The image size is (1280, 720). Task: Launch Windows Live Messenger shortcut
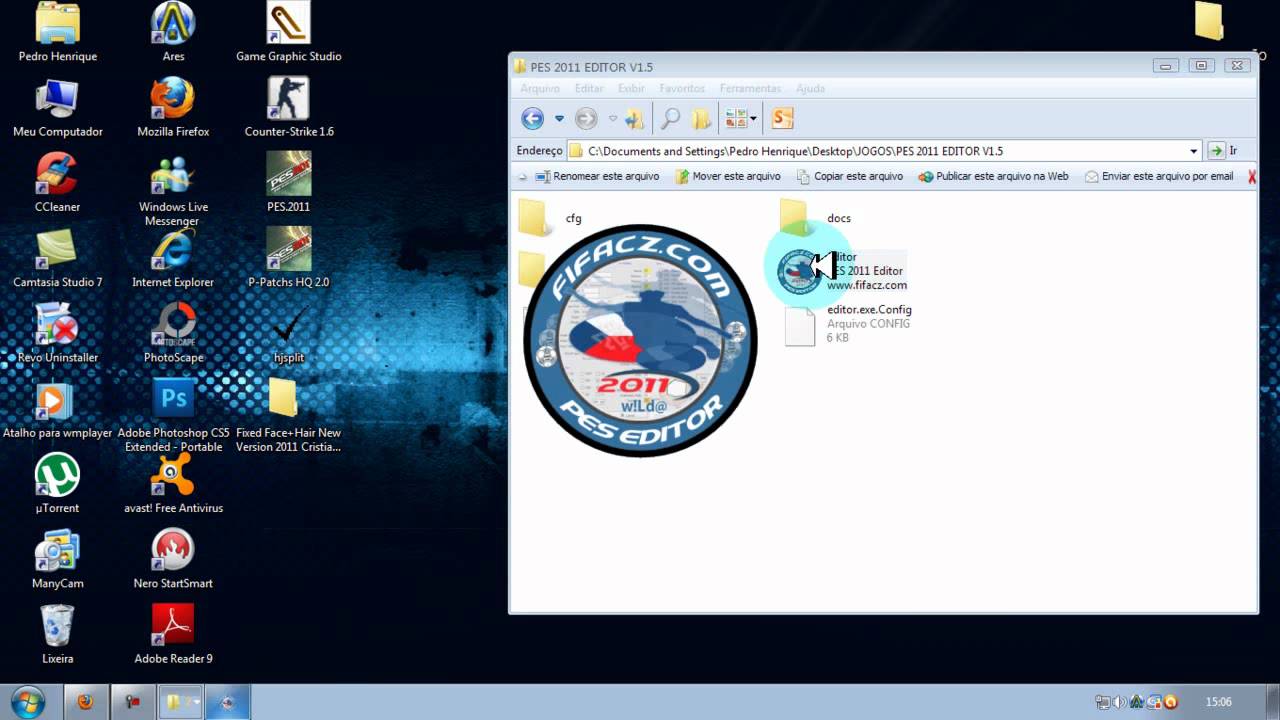click(173, 173)
